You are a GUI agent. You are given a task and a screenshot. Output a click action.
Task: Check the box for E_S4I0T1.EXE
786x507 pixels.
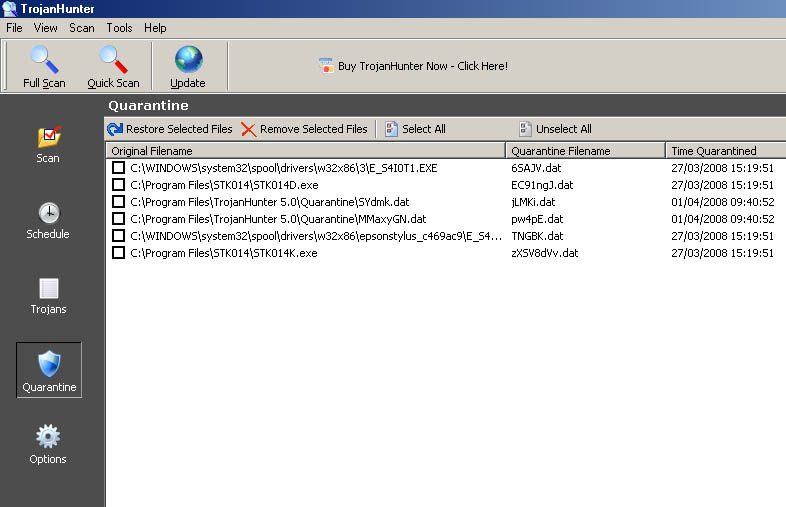(x=118, y=167)
